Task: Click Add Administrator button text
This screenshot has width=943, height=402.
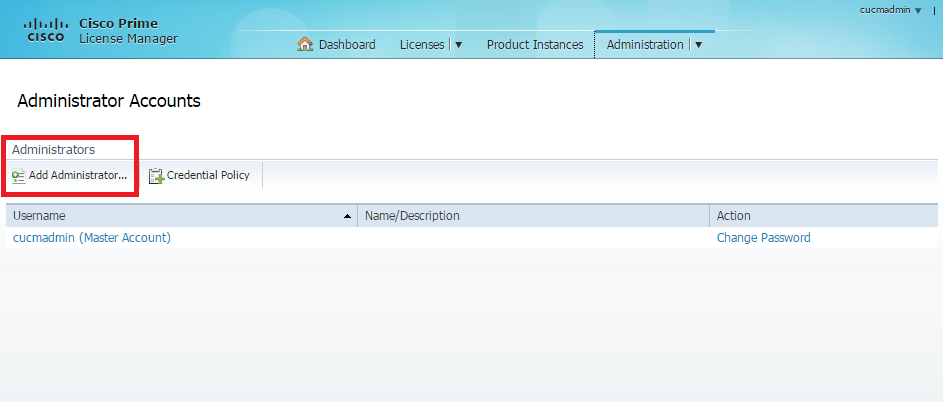Action: [x=78, y=175]
